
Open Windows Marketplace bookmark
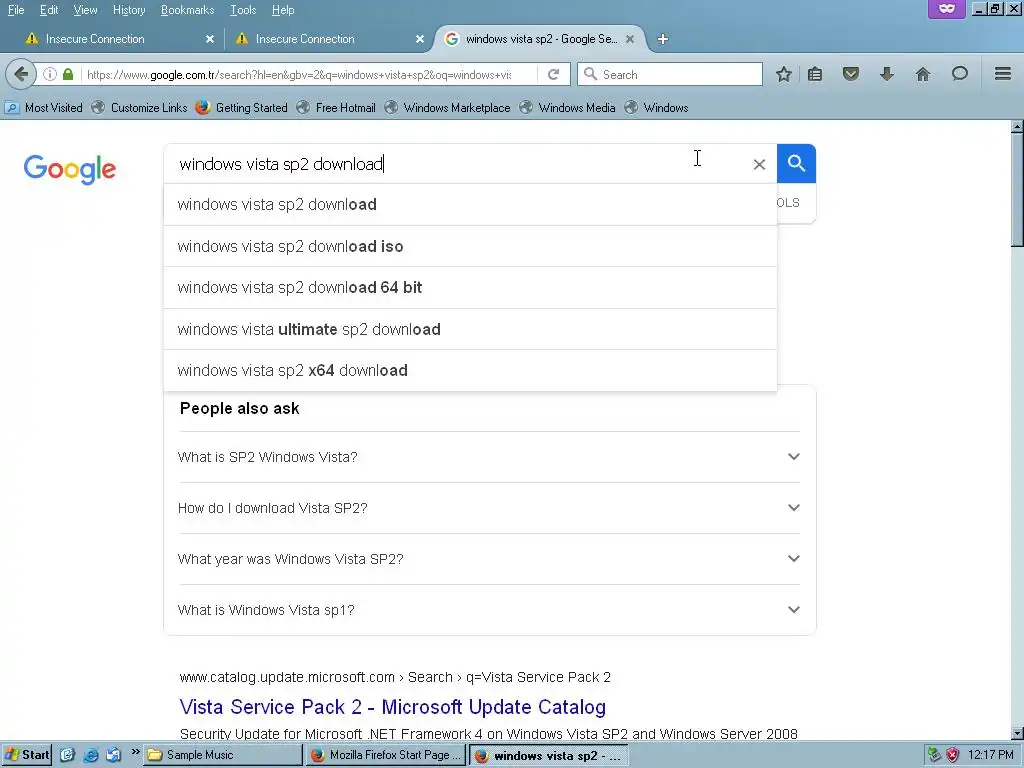point(447,108)
